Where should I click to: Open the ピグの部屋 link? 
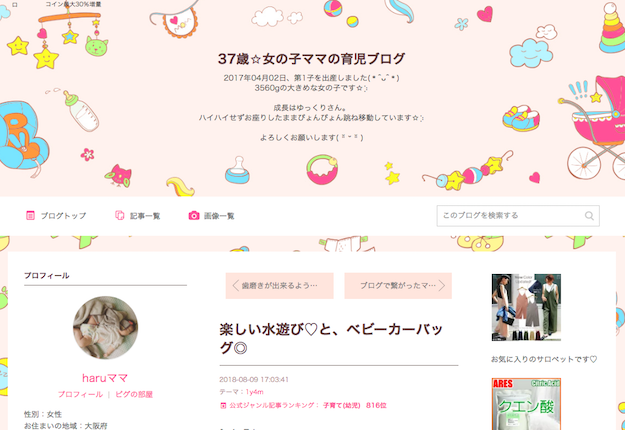134,395
